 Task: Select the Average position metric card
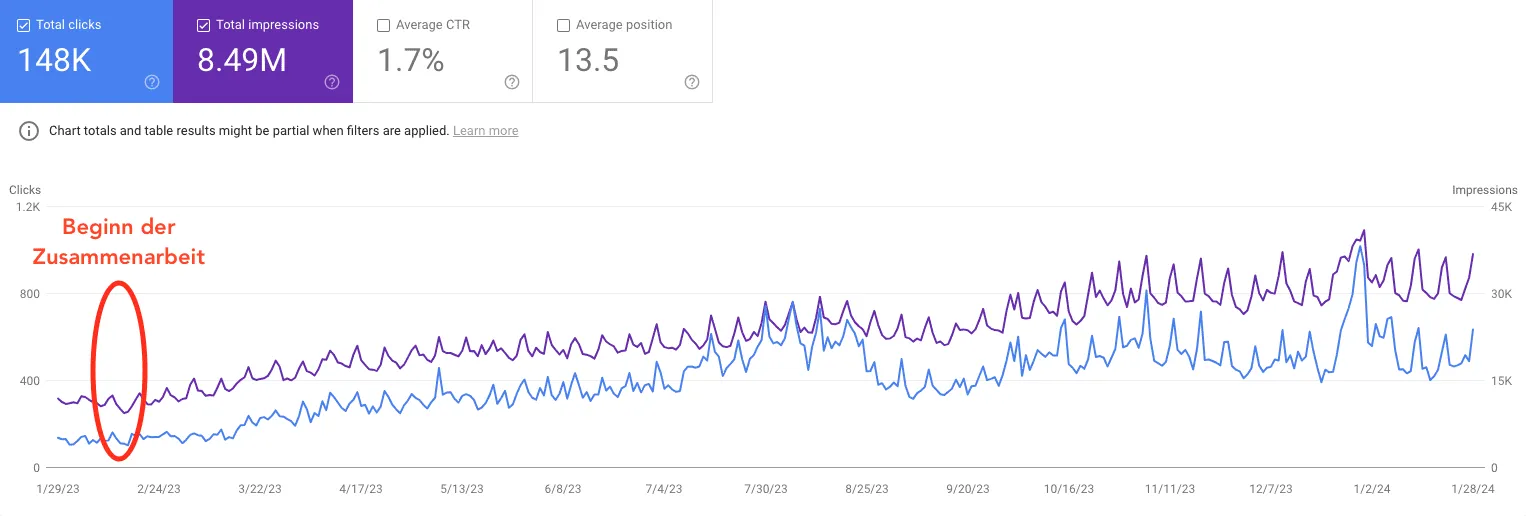623,51
